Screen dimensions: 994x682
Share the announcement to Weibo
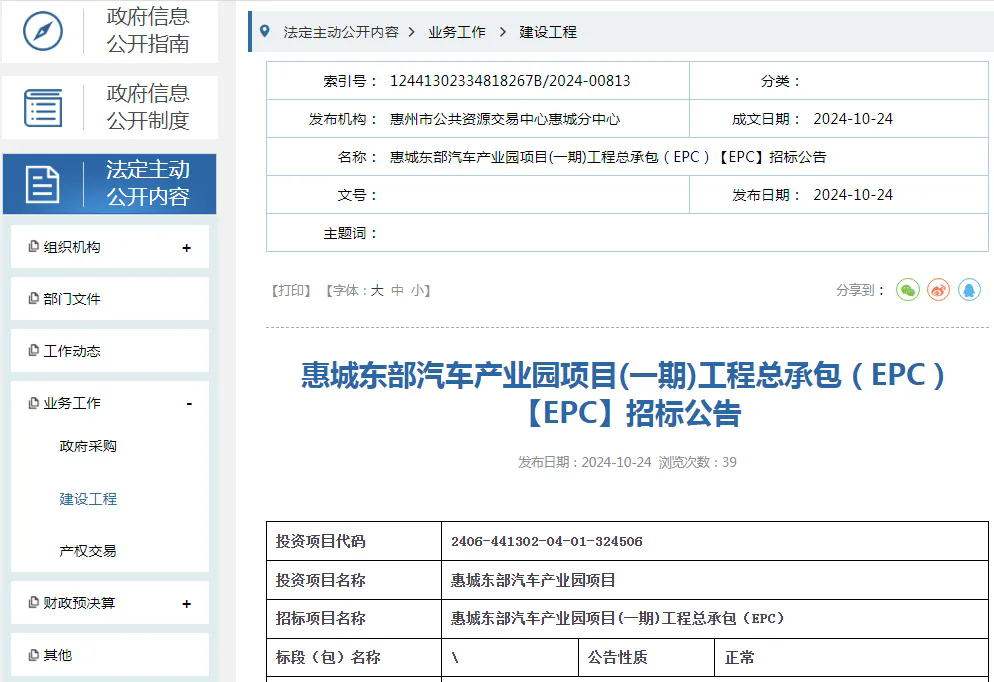pos(938,290)
